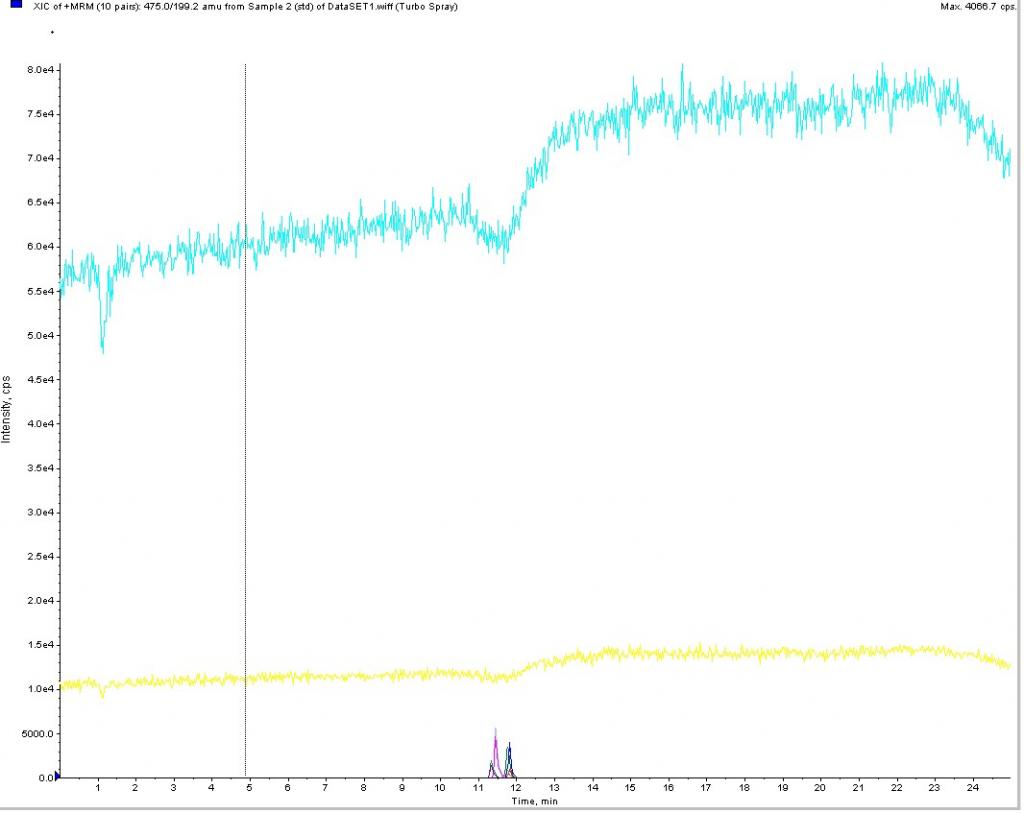The image size is (1024, 813).
Task: Click the 24 minute time tick label
Action: tap(972, 788)
